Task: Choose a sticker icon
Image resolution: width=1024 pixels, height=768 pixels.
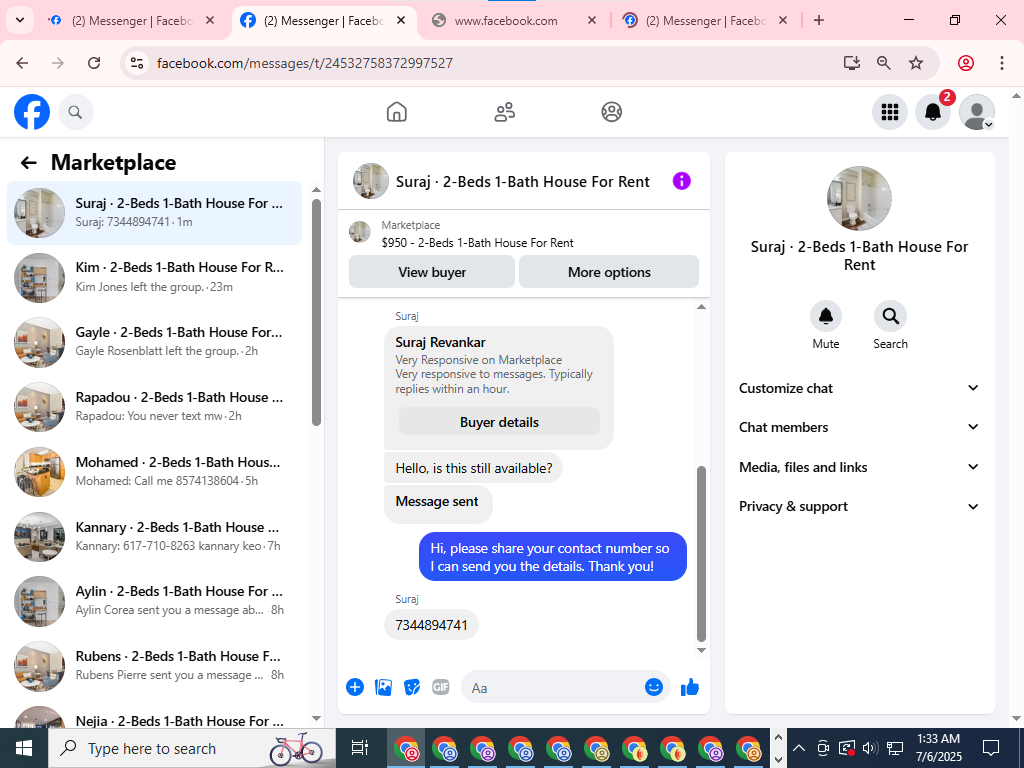Action: click(x=411, y=687)
